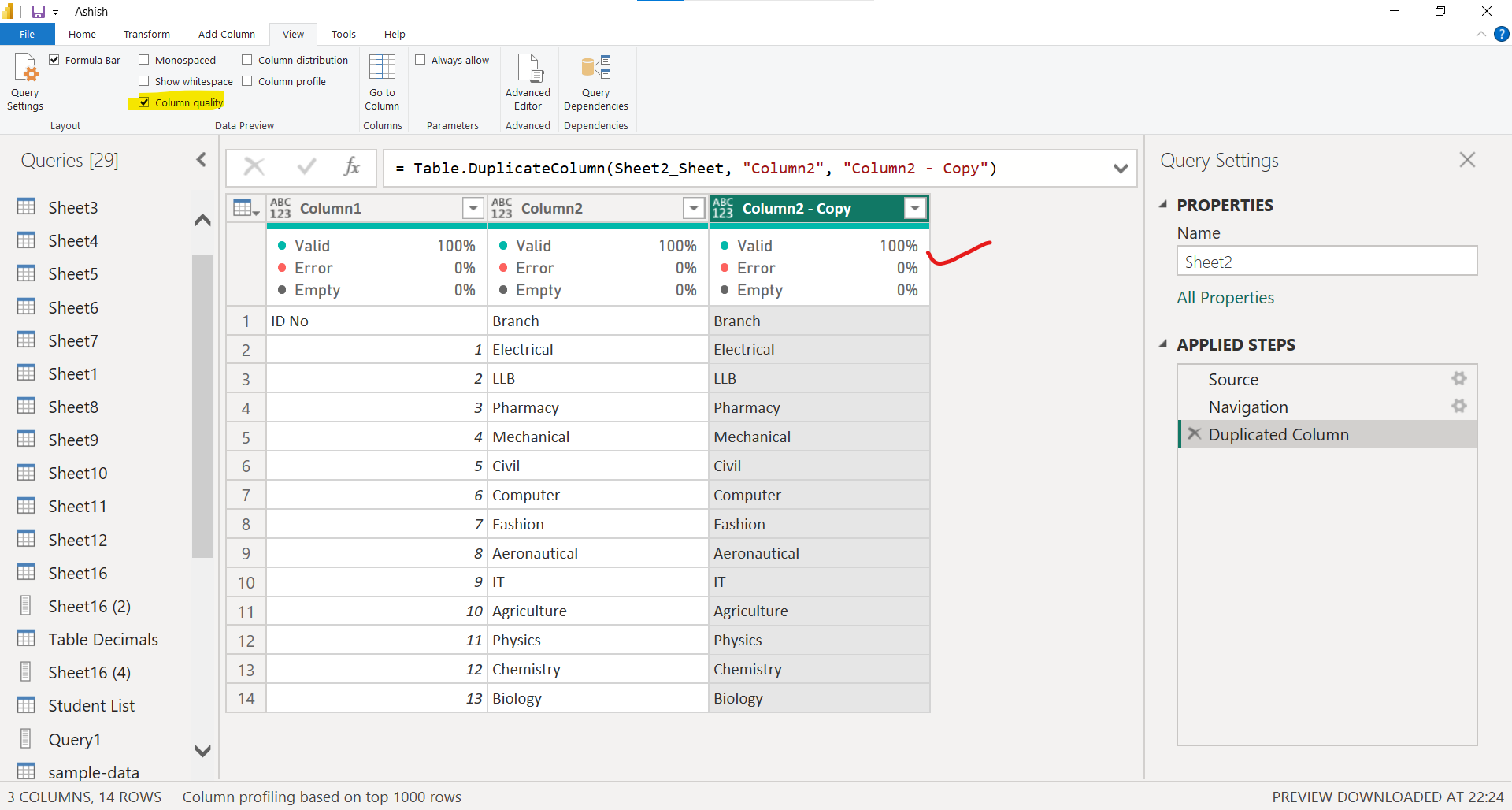The width and height of the screenshot is (1512, 810).
Task: Click the fx insert step icon
Action: [351, 167]
